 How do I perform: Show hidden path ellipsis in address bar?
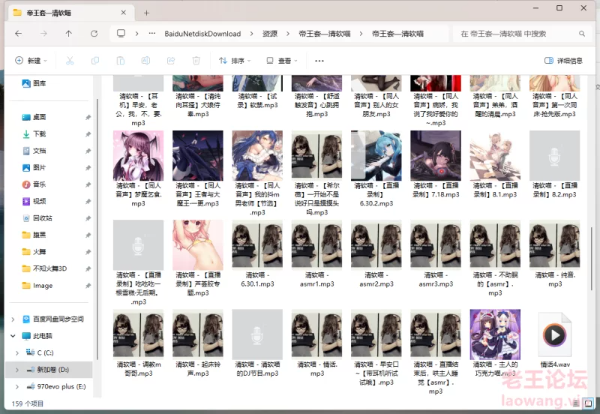[152, 33]
